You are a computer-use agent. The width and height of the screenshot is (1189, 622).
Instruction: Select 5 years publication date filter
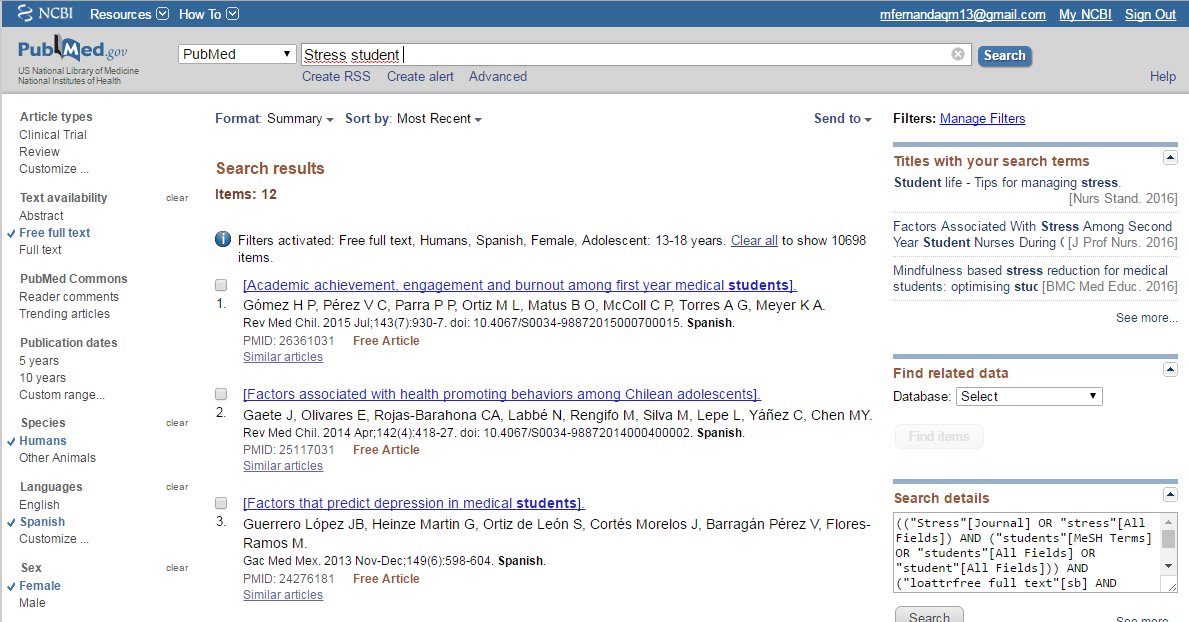[39, 361]
